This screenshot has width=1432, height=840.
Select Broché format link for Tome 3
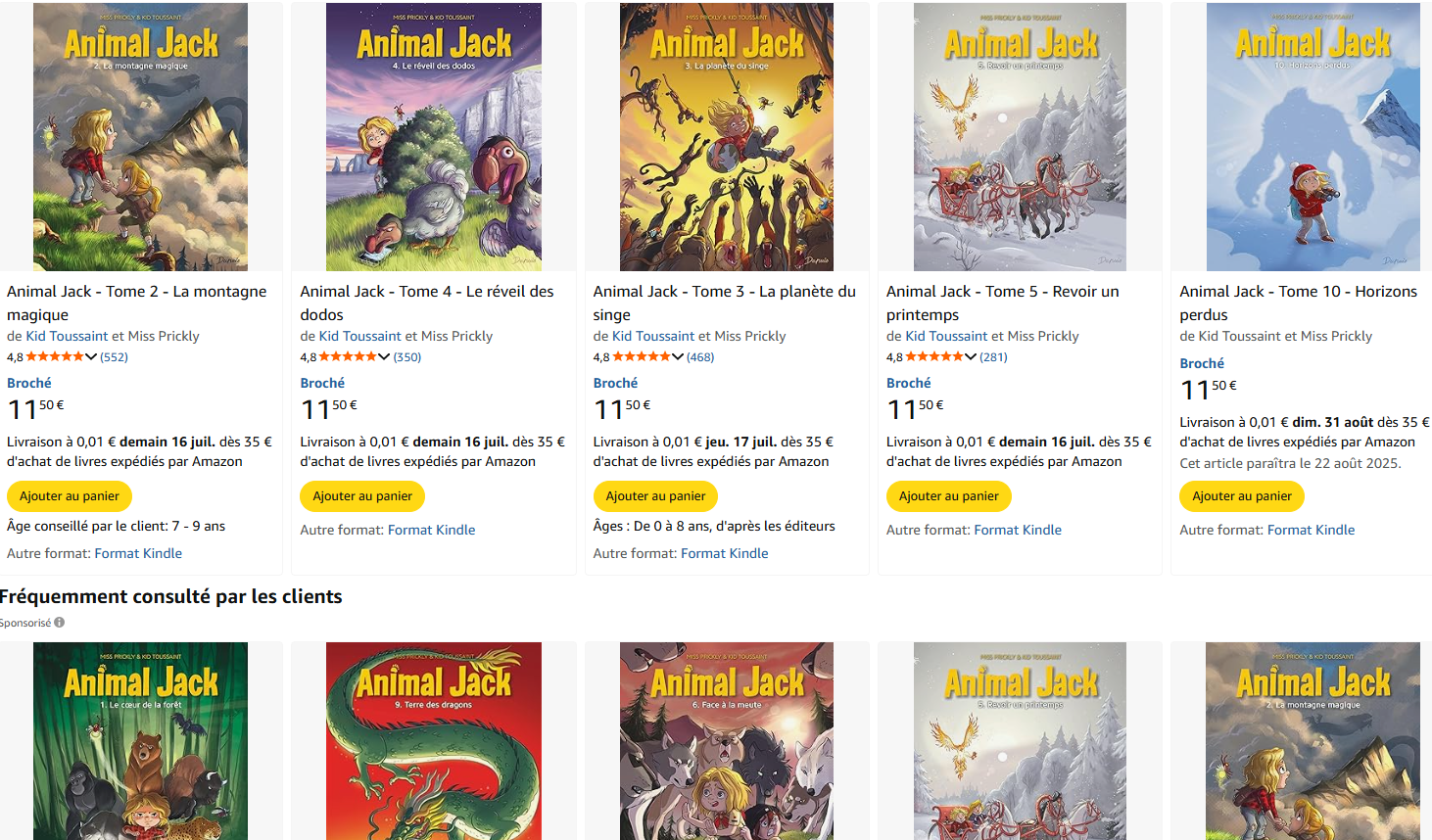615,383
